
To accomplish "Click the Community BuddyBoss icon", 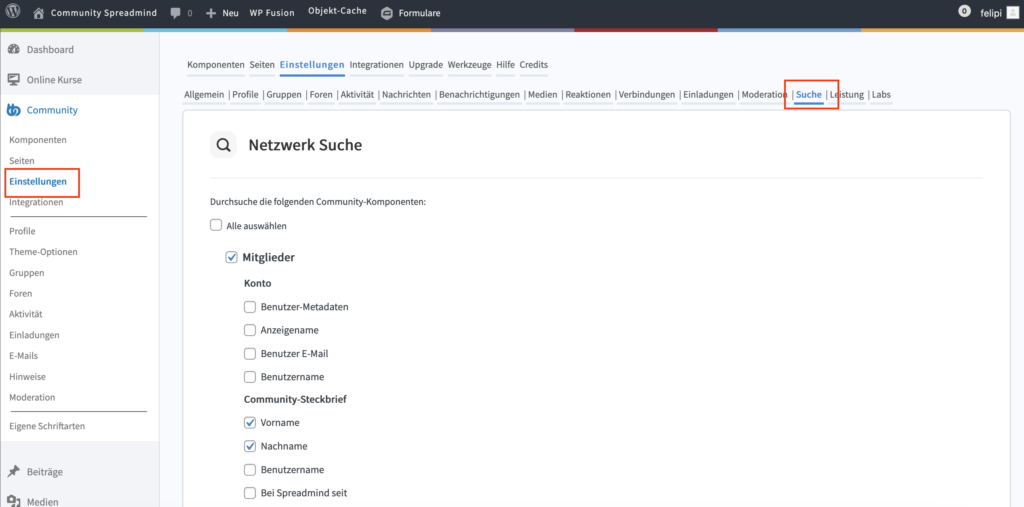I will (14, 110).
